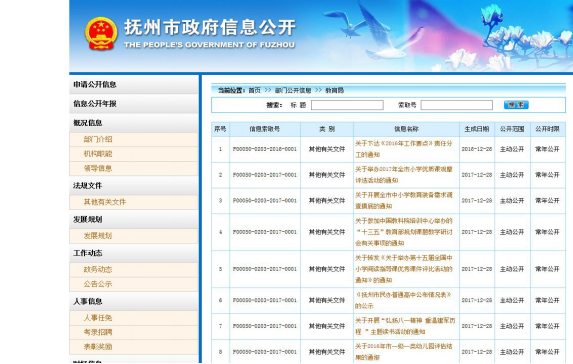
Task: Open row 4 notice mentioning "十三五"
Action: [x=404, y=232]
